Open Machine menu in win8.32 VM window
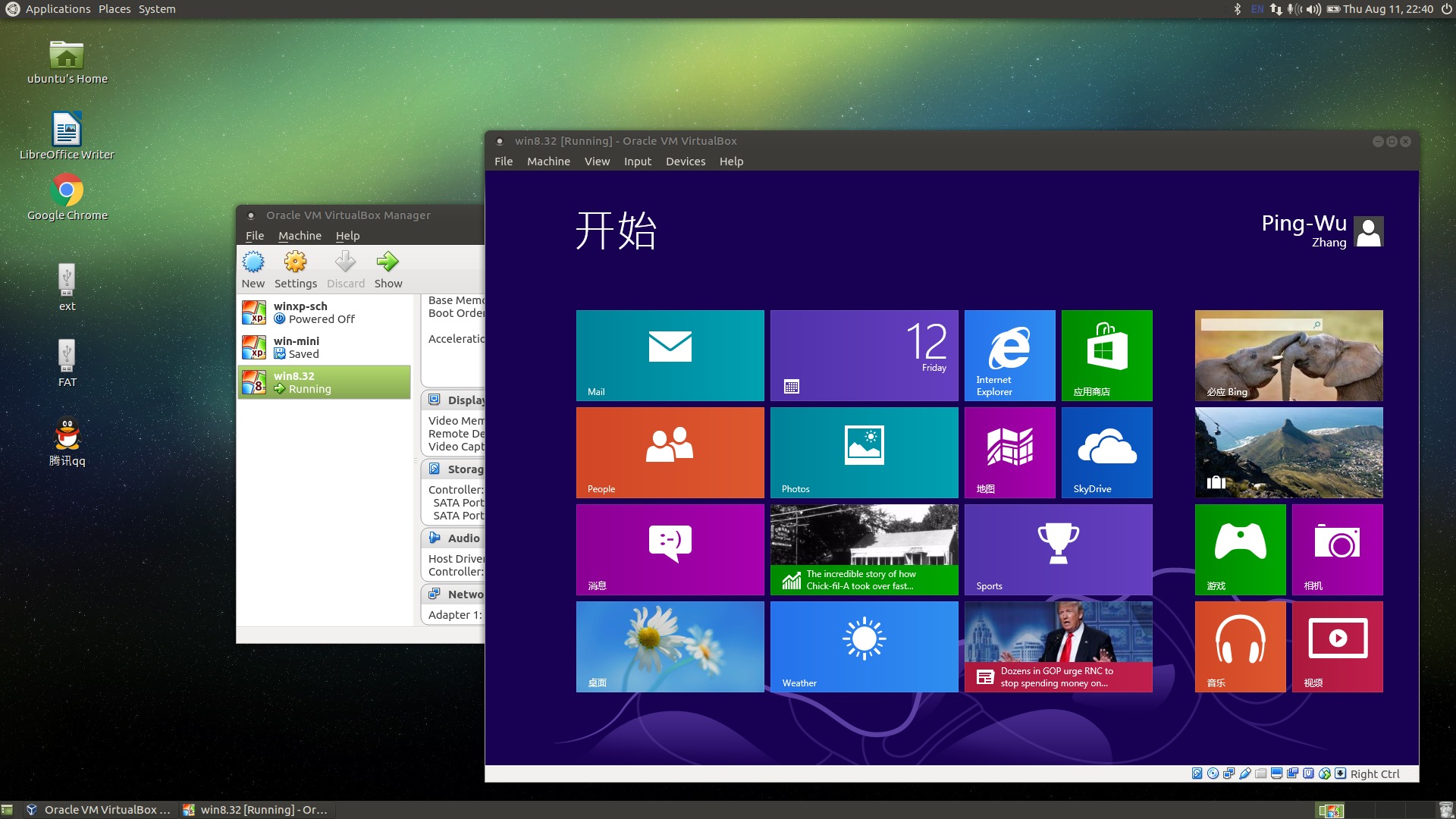 [x=548, y=162]
